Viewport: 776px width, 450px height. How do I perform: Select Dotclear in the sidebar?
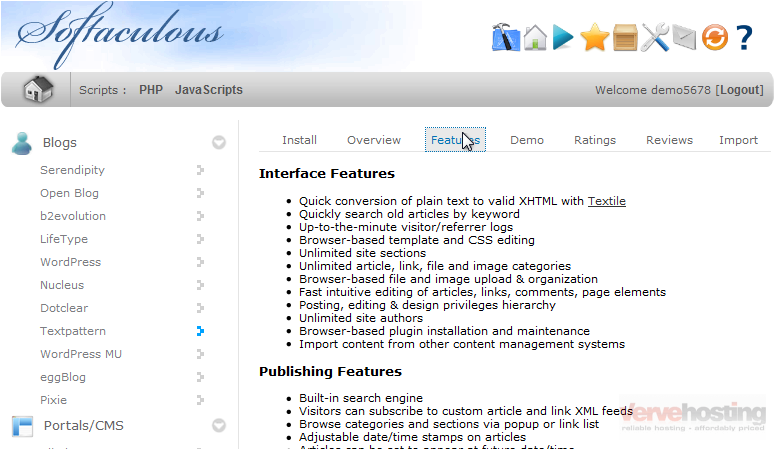pyautogui.click(x=64, y=308)
